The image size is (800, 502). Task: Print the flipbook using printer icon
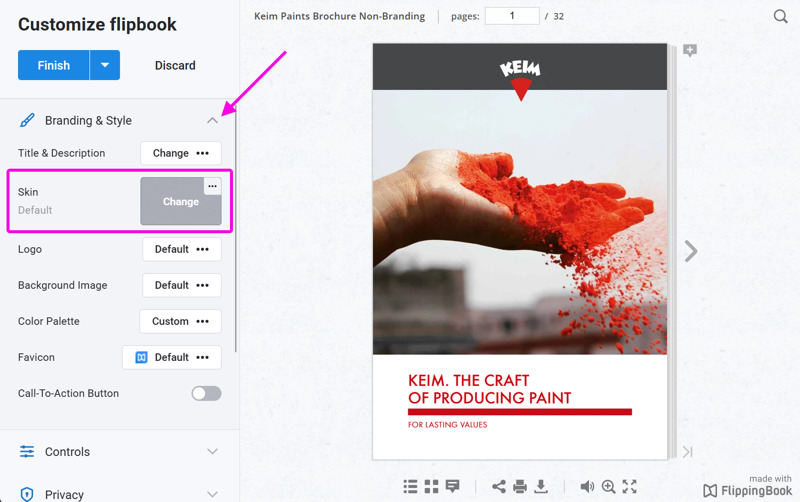pos(520,486)
